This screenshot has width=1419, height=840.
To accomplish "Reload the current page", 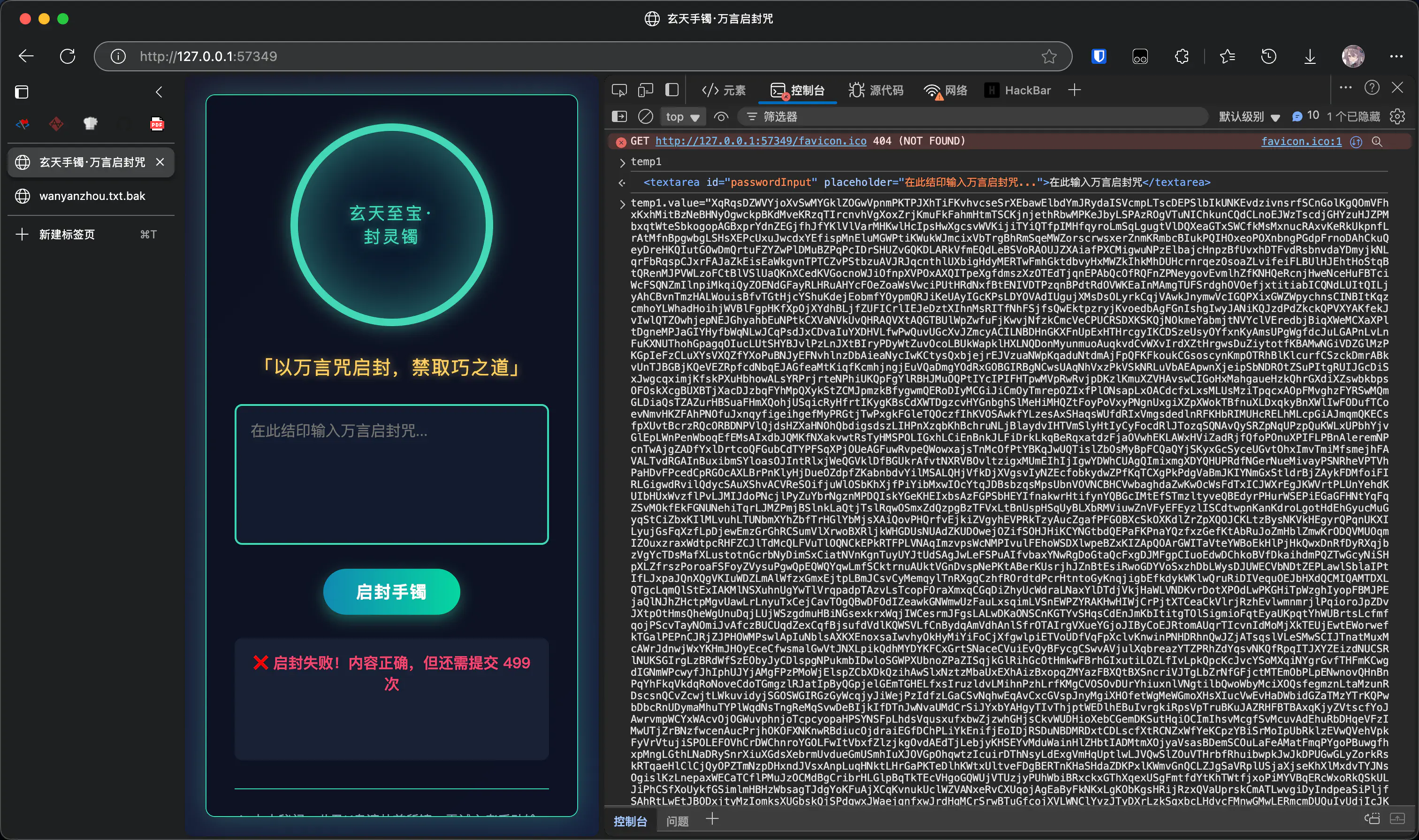I will click(x=68, y=56).
